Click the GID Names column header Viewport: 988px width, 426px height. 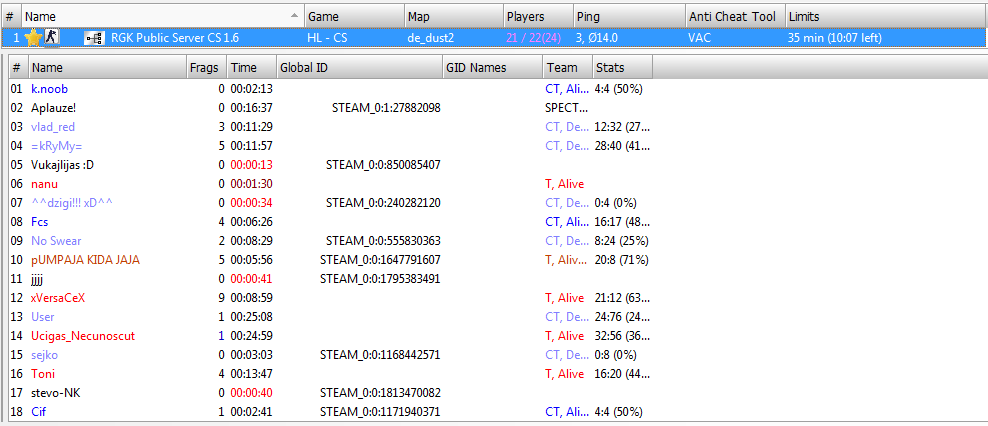[x=492, y=67]
